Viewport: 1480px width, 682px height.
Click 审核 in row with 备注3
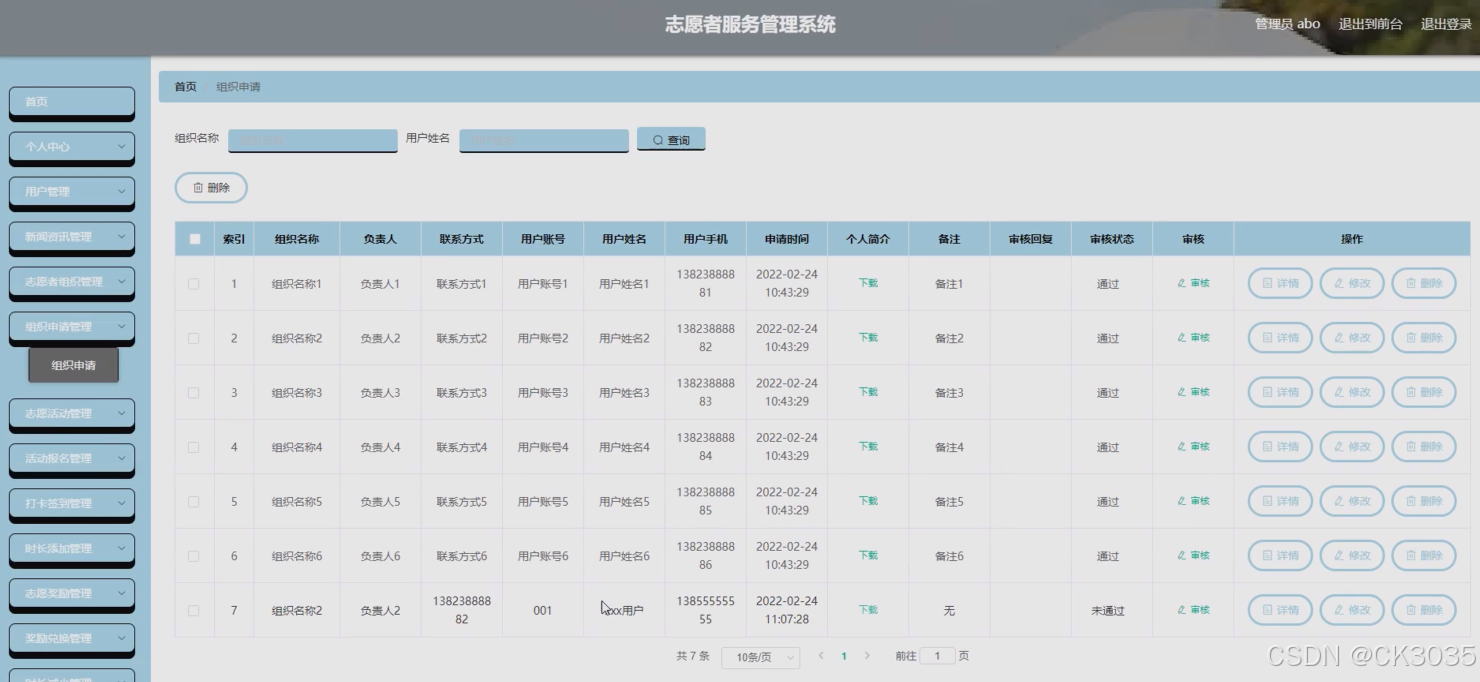click(1193, 392)
